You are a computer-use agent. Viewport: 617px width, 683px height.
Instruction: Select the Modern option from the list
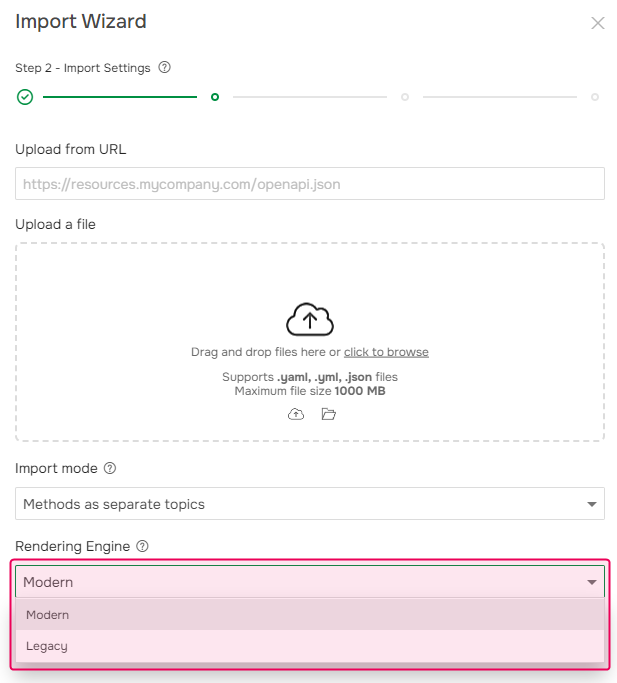pos(48,615)
